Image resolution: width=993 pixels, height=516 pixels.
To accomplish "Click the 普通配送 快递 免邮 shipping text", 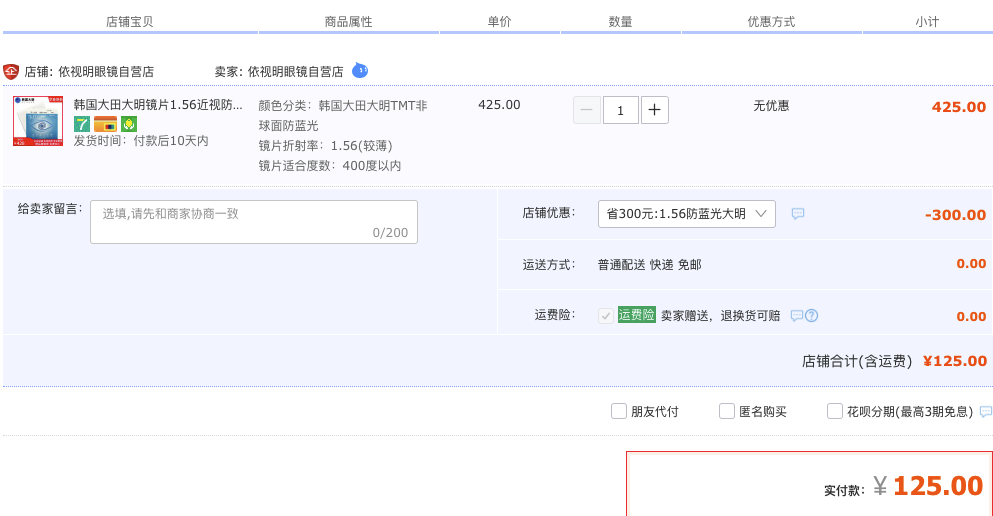I will click(x=650, y=265).
